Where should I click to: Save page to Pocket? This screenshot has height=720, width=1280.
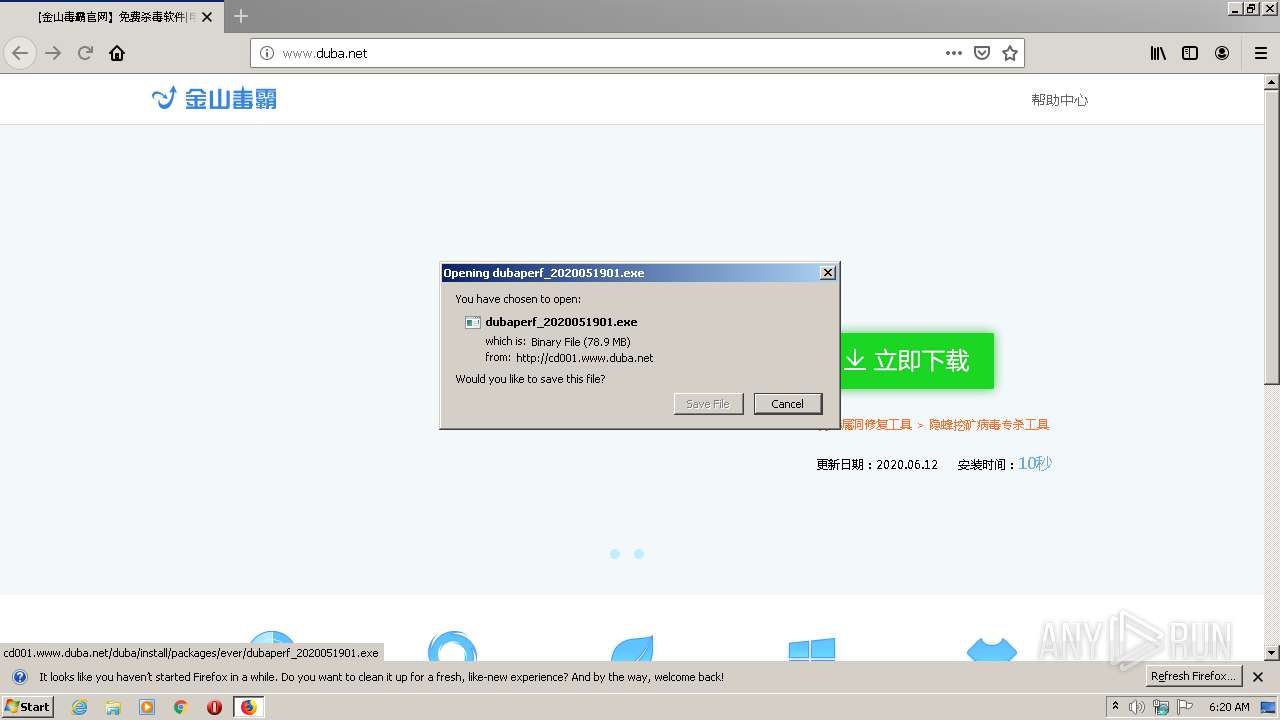(982, 53)
